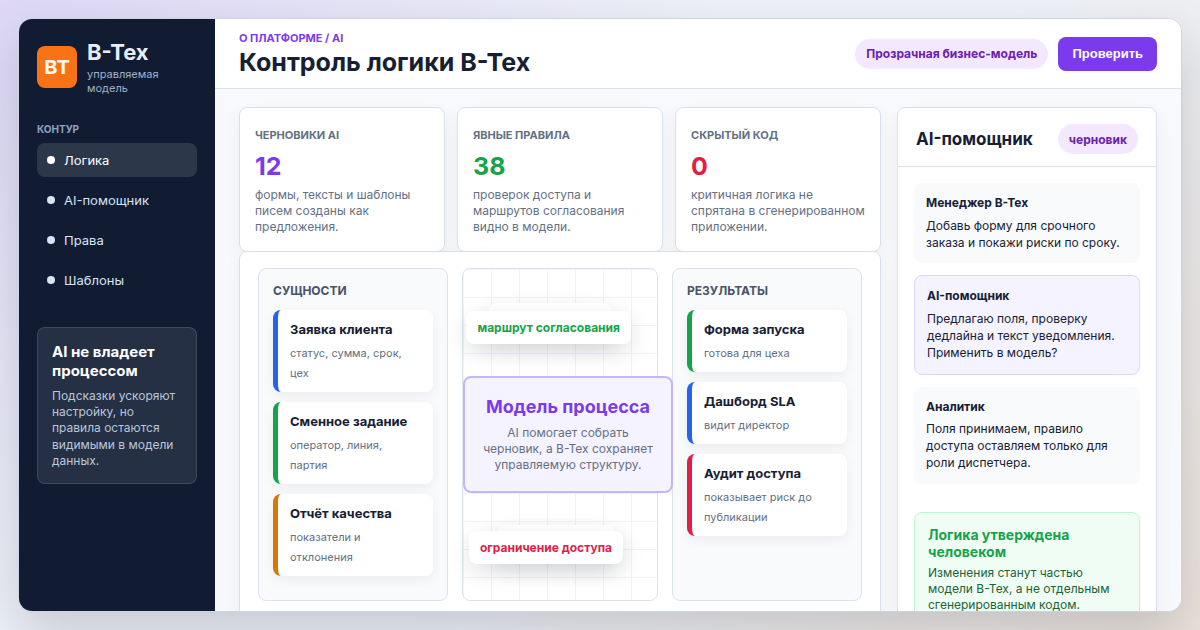Viewport: 1200px width, 630px height.
Task: Click the О платформе / AI breadcrumb
Action: [291, 37]
